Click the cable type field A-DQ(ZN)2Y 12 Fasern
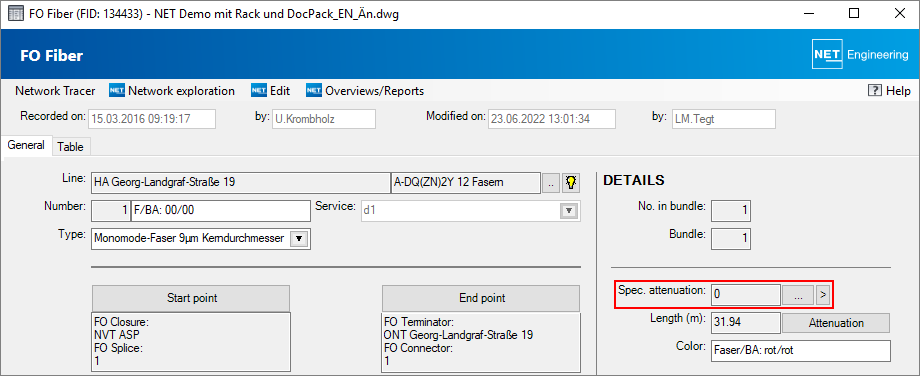 tap(465, 183)
